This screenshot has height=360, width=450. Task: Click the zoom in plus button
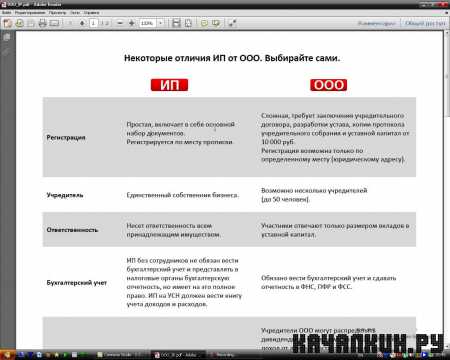[132, 23]
